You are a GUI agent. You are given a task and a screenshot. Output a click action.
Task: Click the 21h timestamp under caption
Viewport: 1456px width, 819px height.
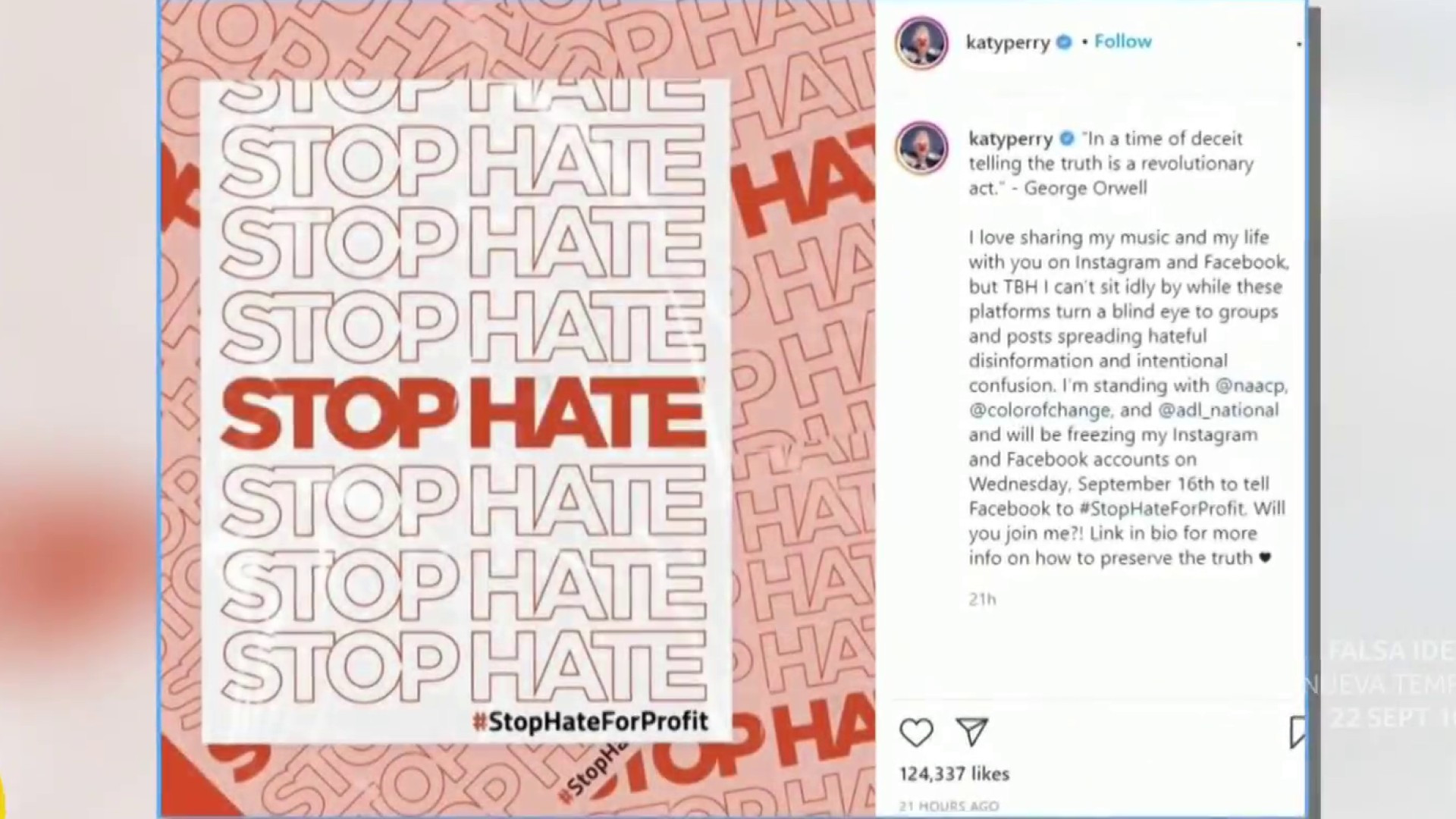pos(982,600)
